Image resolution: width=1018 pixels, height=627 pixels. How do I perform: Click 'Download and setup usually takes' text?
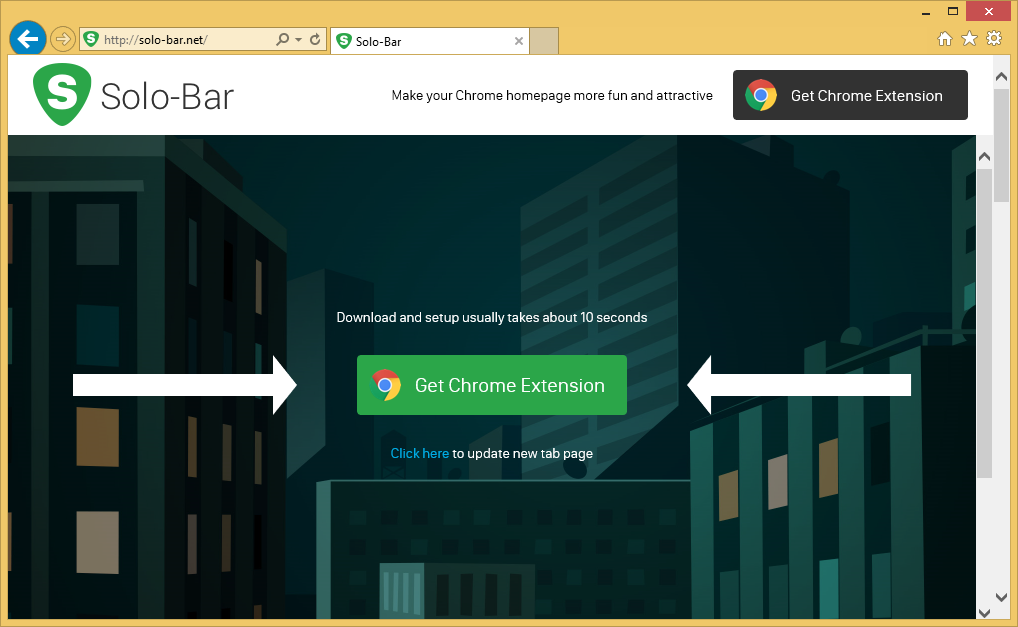pyautogui.click(x=491, y=317)
